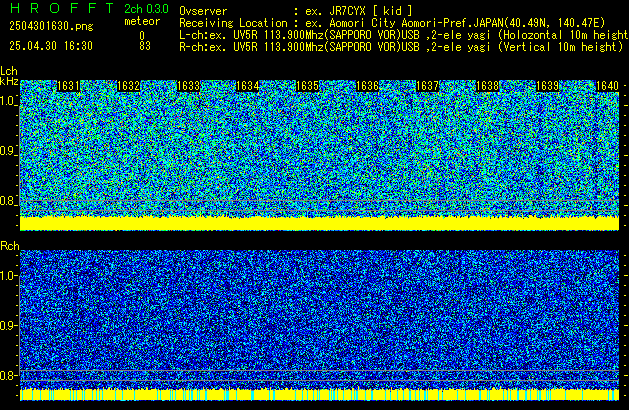Click the meteor count value 83
629x410 pixels.
point(145,46)
